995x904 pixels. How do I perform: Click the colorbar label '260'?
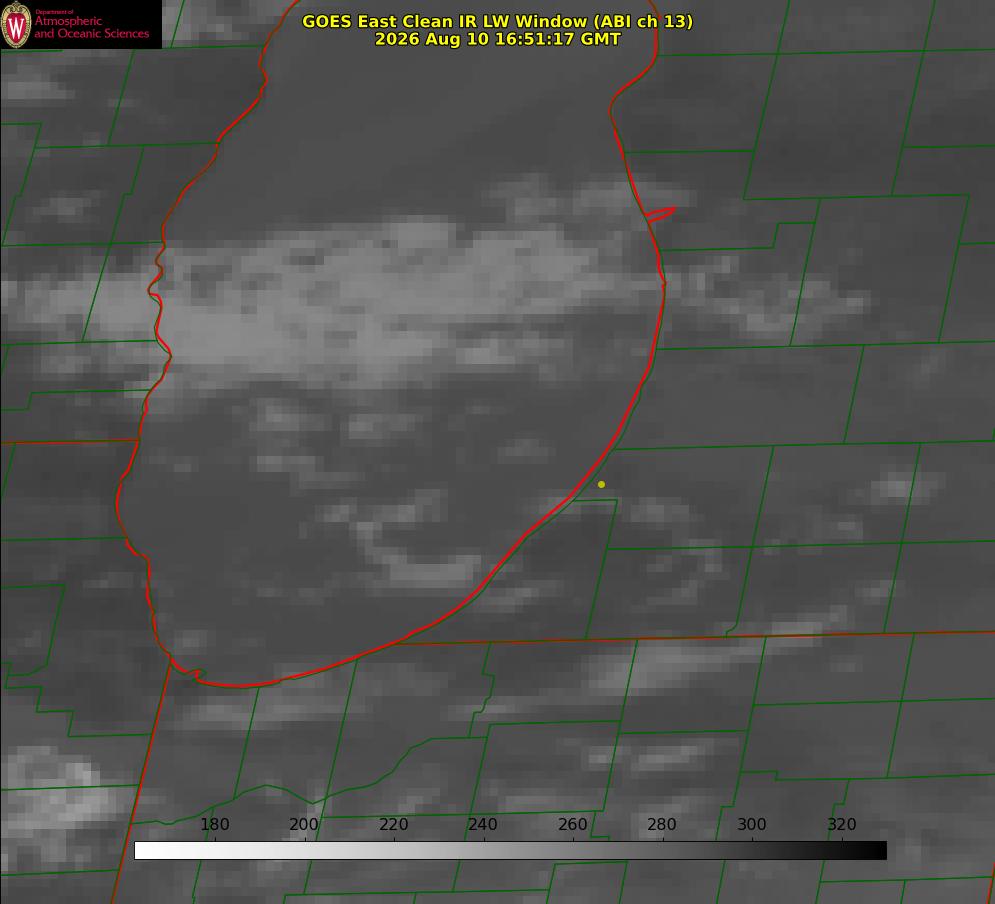tap(573, 824)
